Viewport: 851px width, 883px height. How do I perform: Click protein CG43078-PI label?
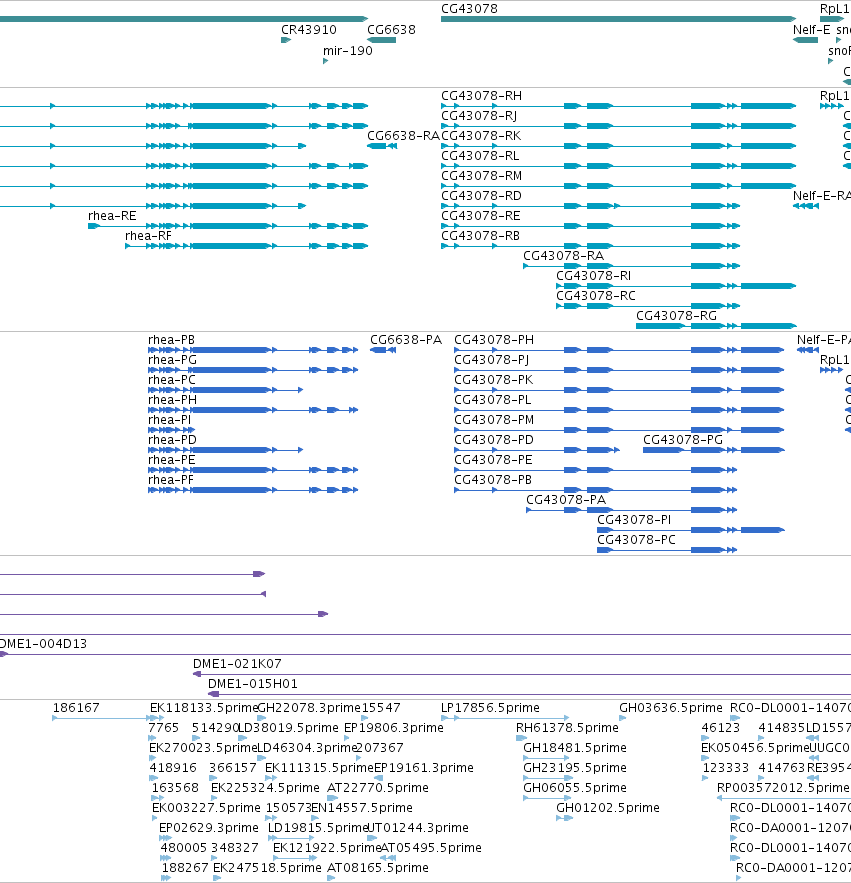634,519
